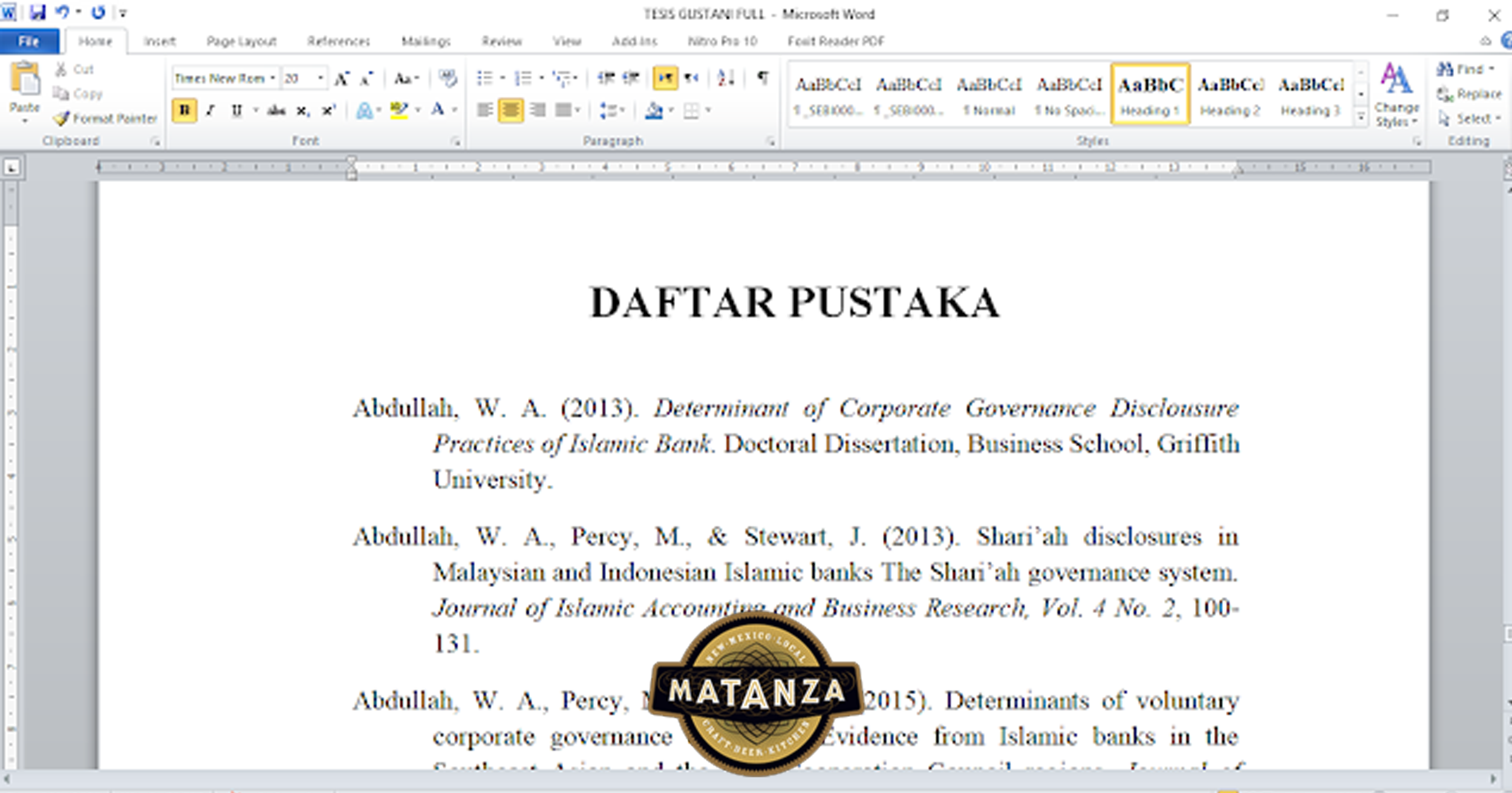Open the font size dropdown
This screenshot has width=1512, height=793.
[321, 79]
